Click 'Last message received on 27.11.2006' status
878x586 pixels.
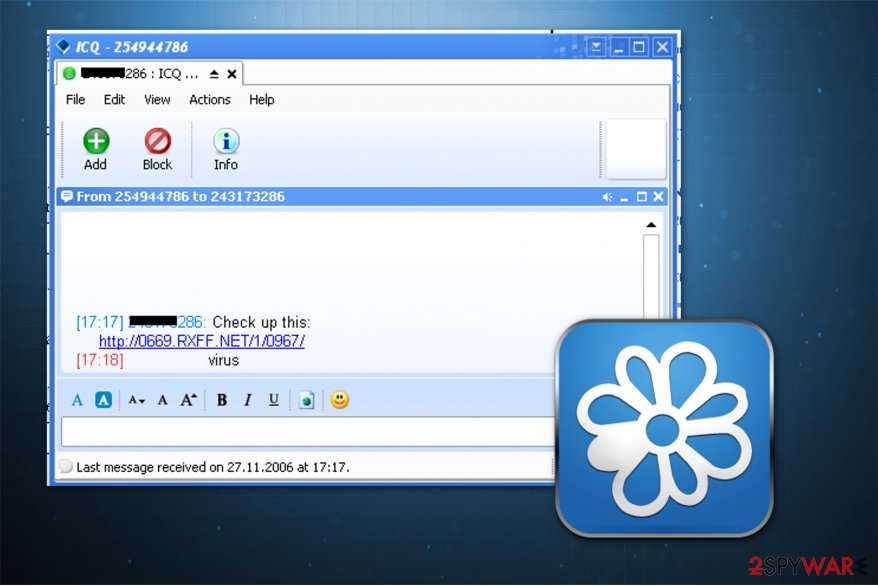click(x=213, y=467)
